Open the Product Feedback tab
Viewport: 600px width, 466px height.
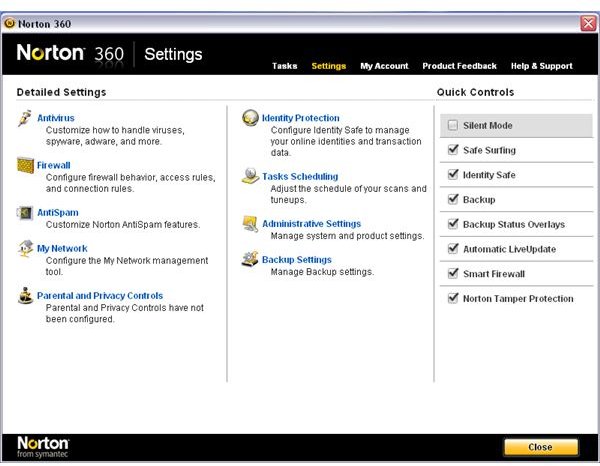click(460, 66)
